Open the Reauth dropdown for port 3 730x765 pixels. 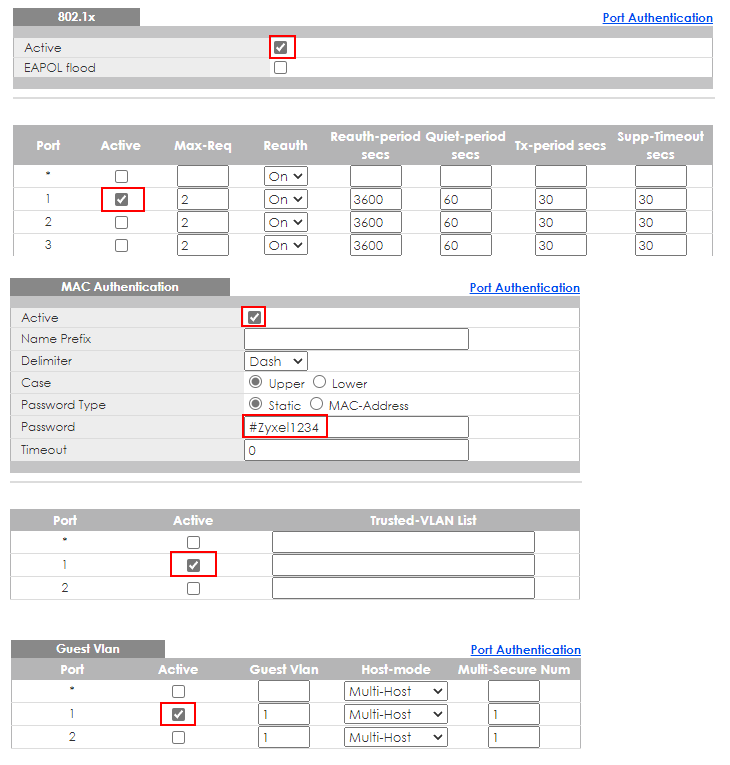click(x=285, y=245)
